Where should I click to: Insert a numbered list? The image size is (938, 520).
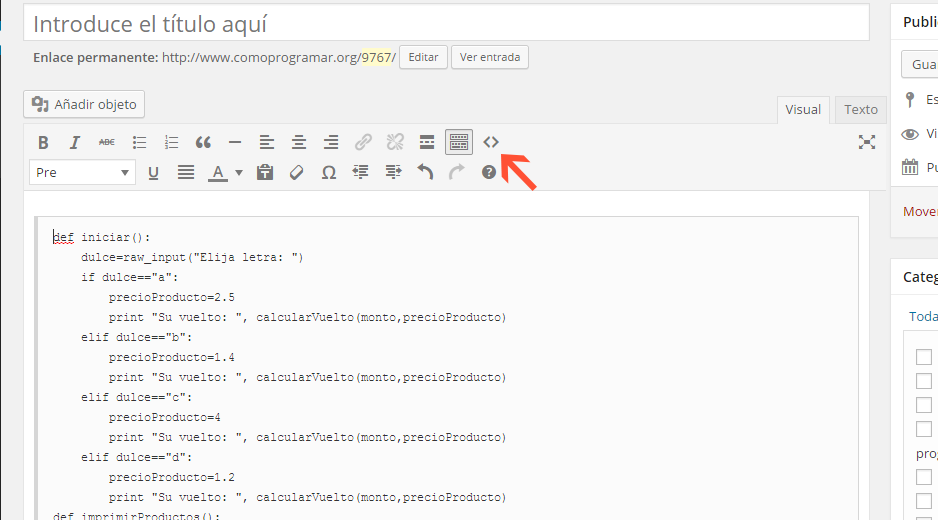click(171, 142)
